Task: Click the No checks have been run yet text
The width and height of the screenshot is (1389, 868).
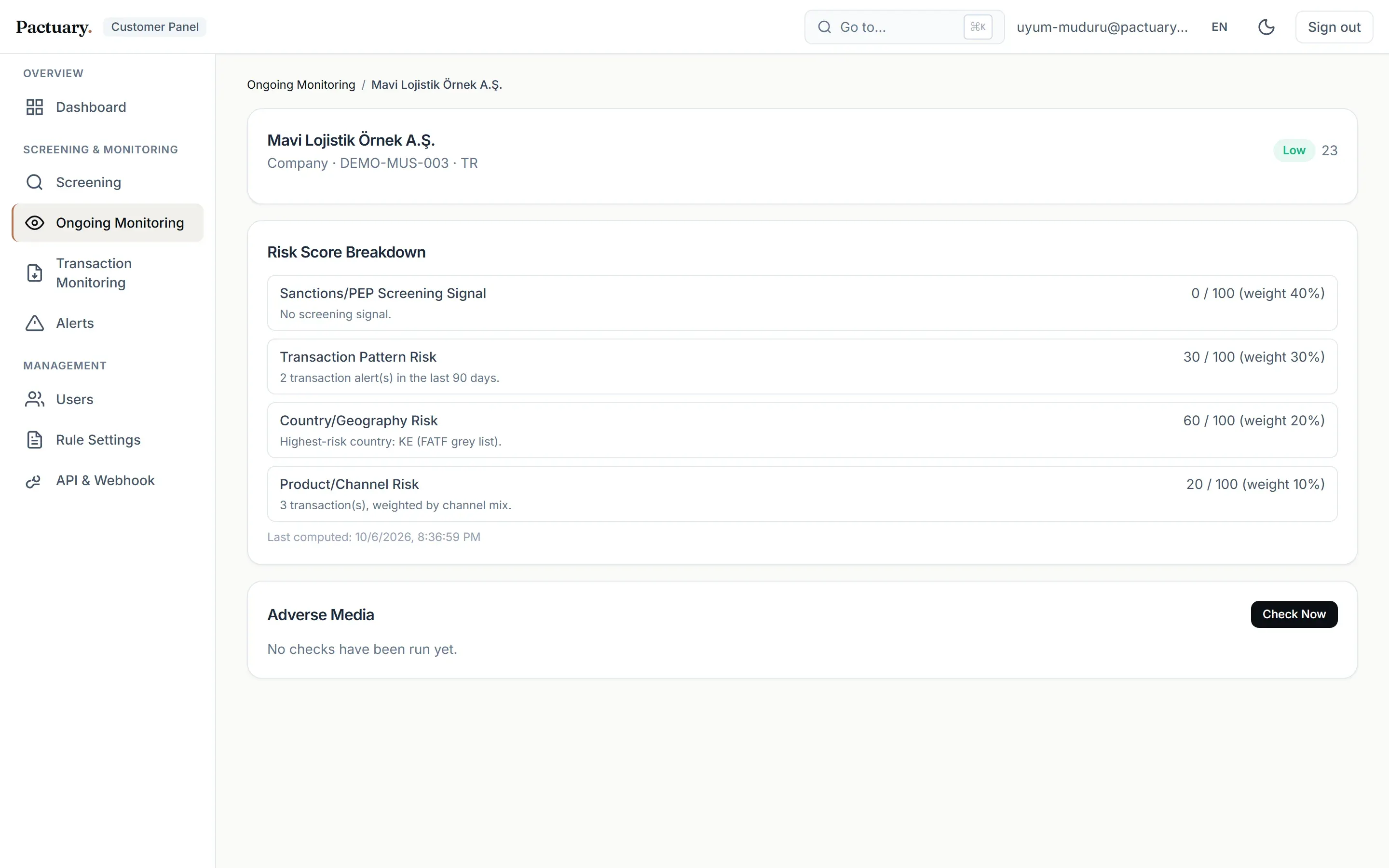Action: click(362, 649)
